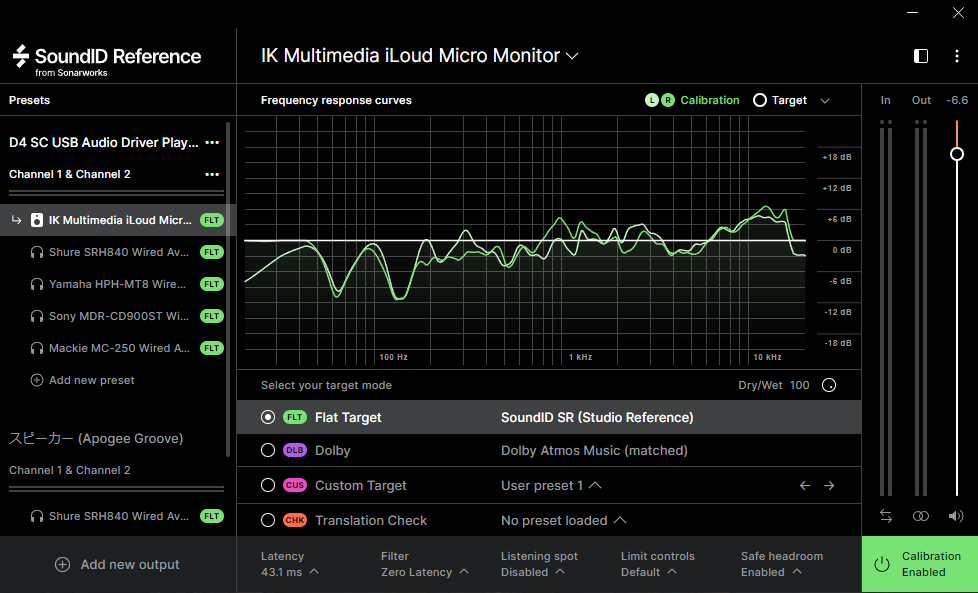Viewport: 978px width, 593px height.
Task: Select Shure SRH840 preset under Apogee Groove
Action: pos(118,516)
